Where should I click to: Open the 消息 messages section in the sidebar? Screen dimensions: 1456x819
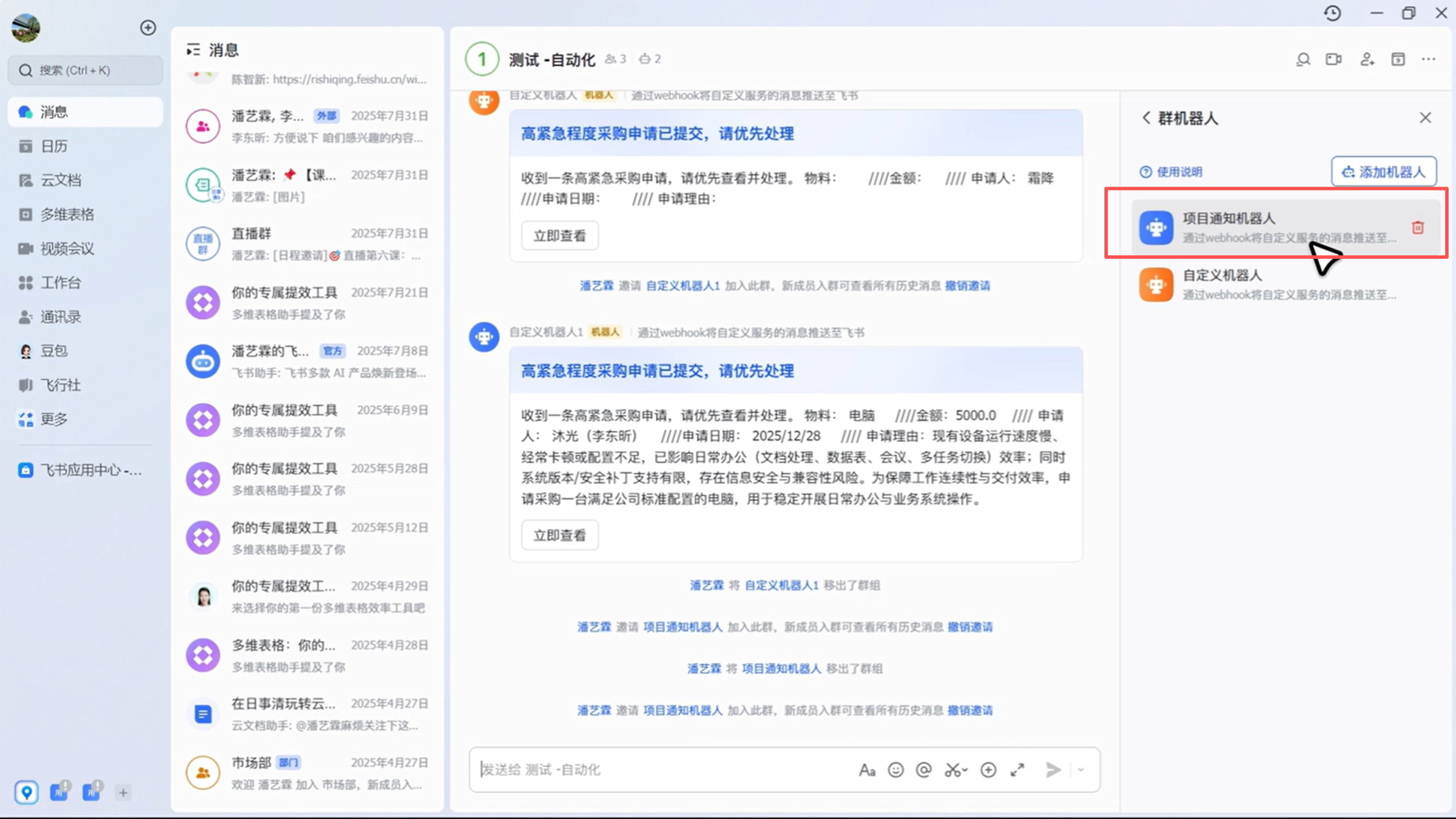pos(85,112)
